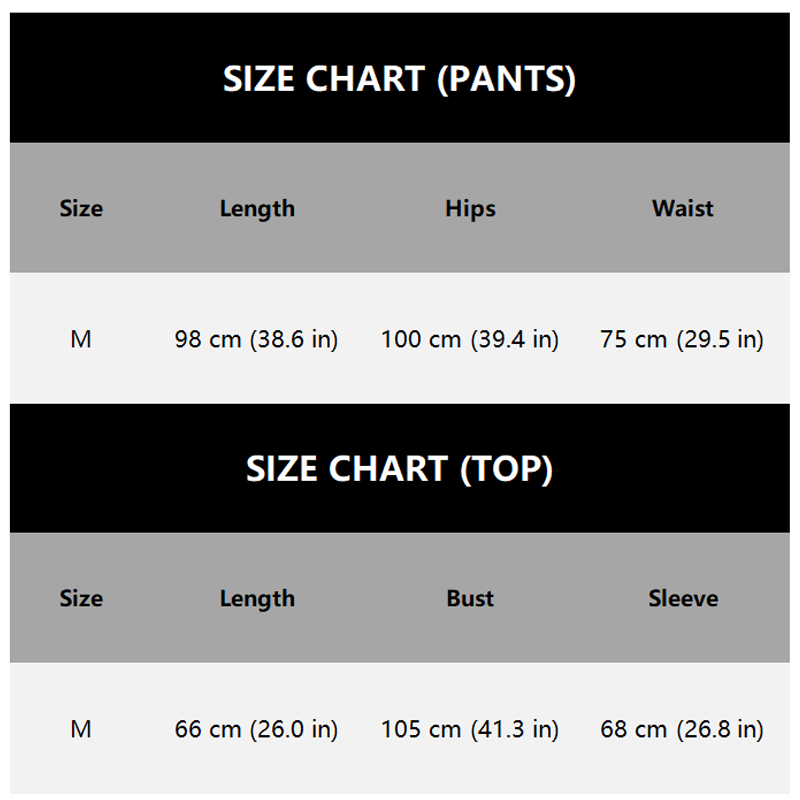Select the Size header in top chart

[81, 599]
